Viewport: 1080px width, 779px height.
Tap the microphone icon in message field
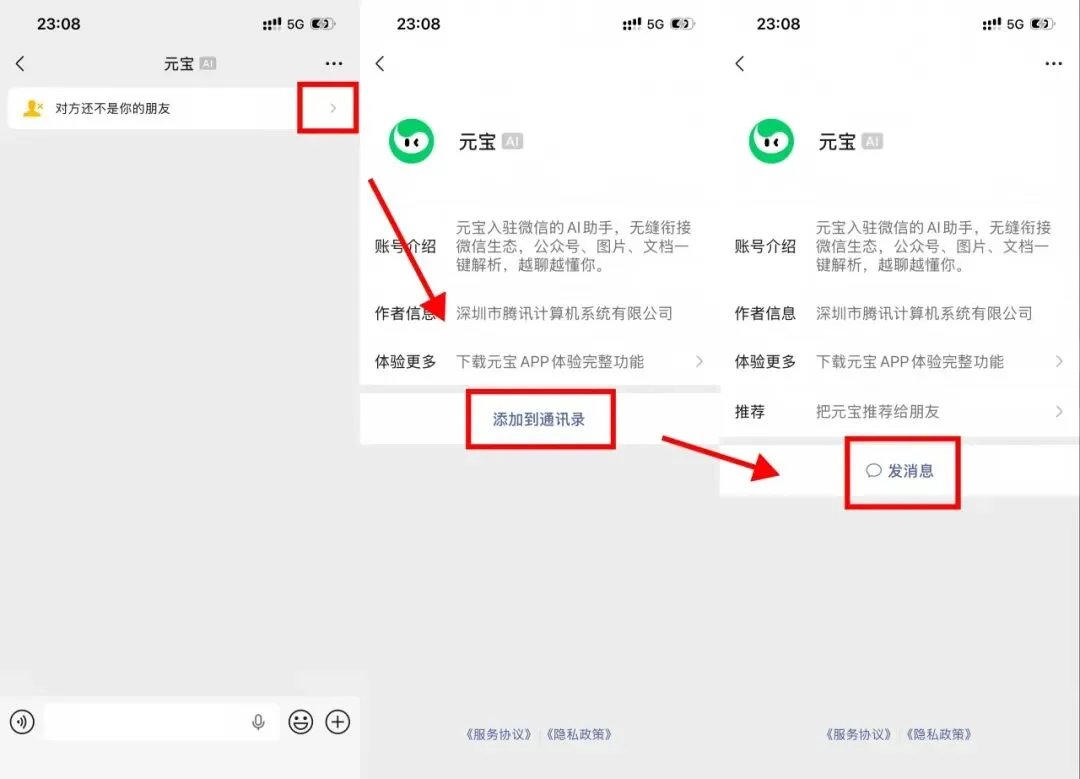(x=258, y=722)
